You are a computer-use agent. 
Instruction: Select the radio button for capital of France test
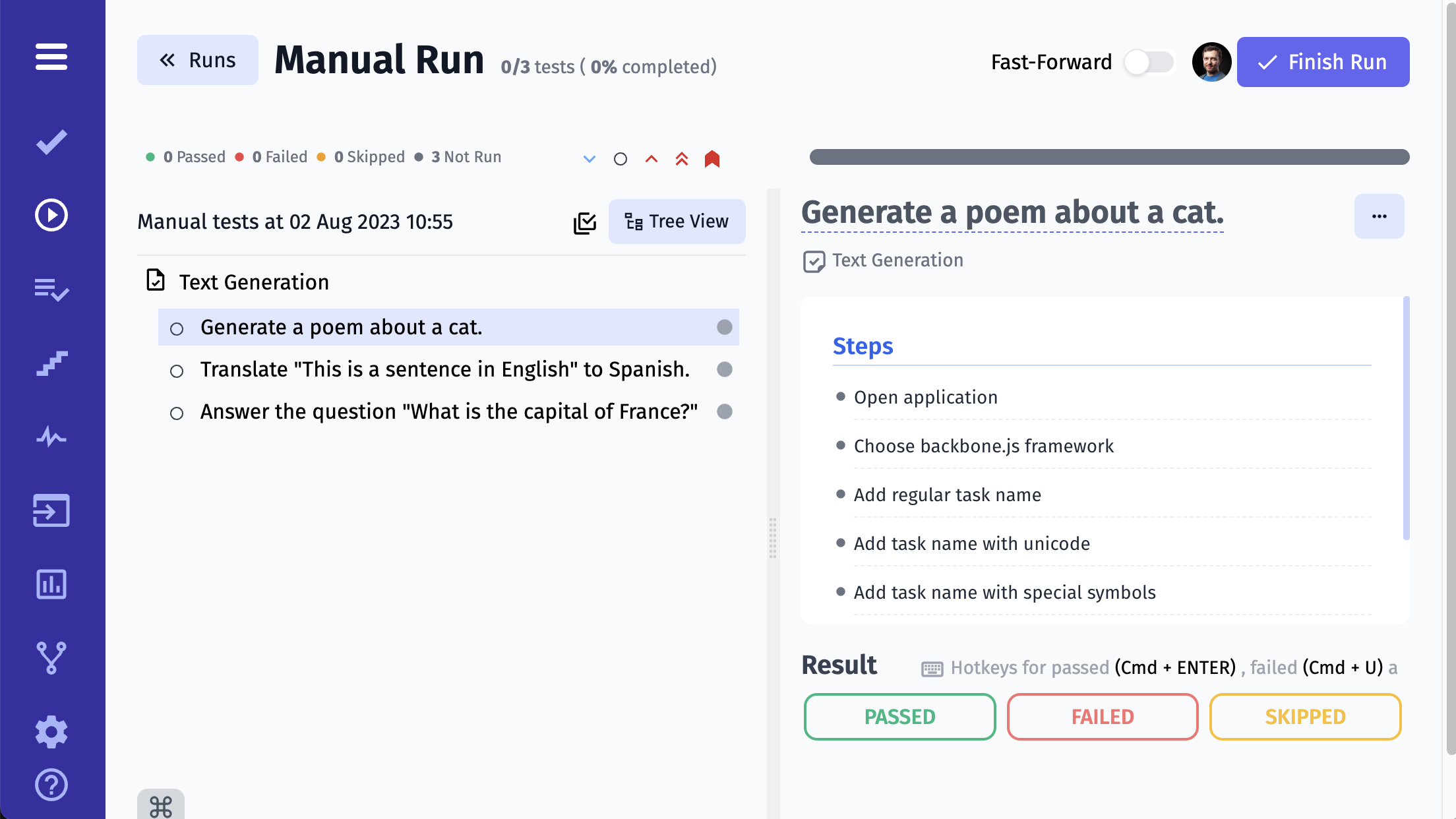pyautogui.click(x=176, y=412)
